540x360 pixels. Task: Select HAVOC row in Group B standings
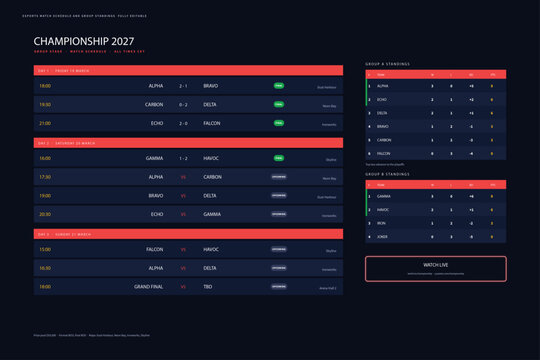click(436, 210)
